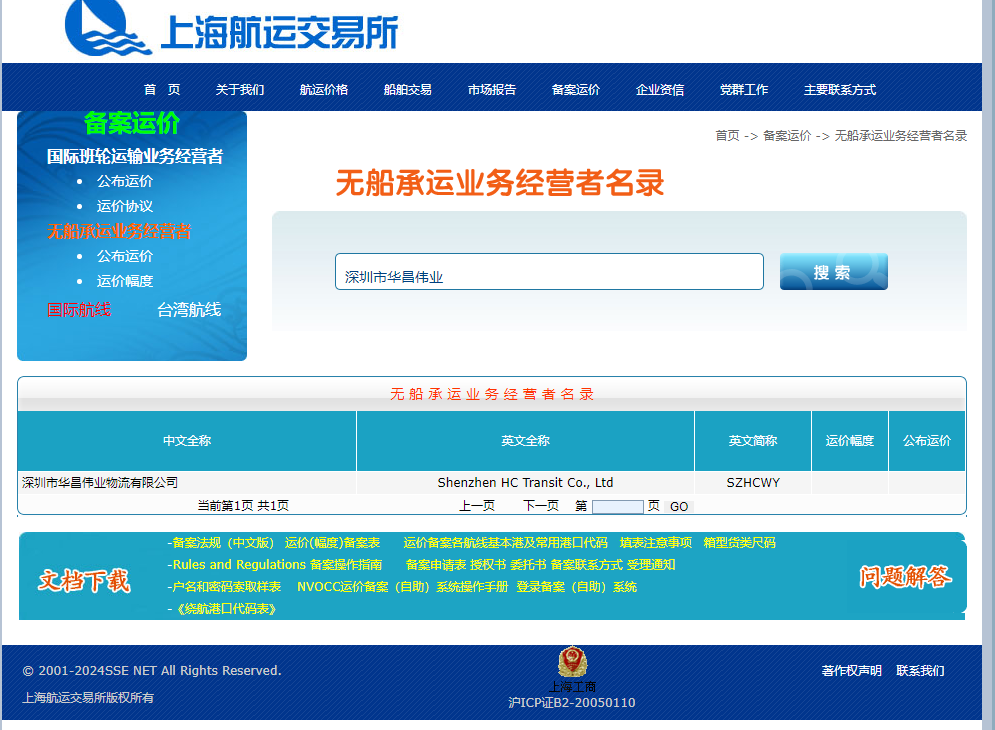Click 备案运价 in the breadcrumb

[787, 135]
